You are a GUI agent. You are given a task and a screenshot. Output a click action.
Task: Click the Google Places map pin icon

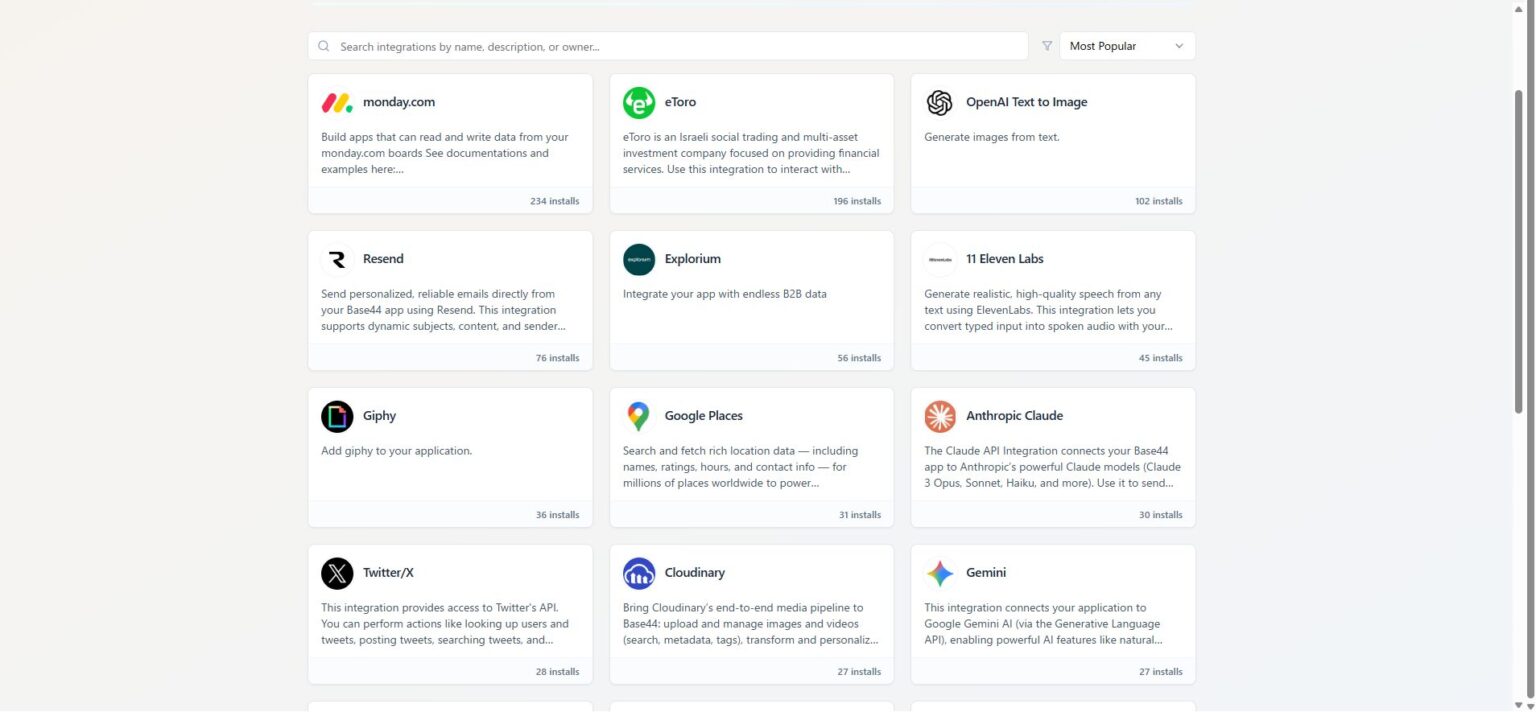[639, 416]
